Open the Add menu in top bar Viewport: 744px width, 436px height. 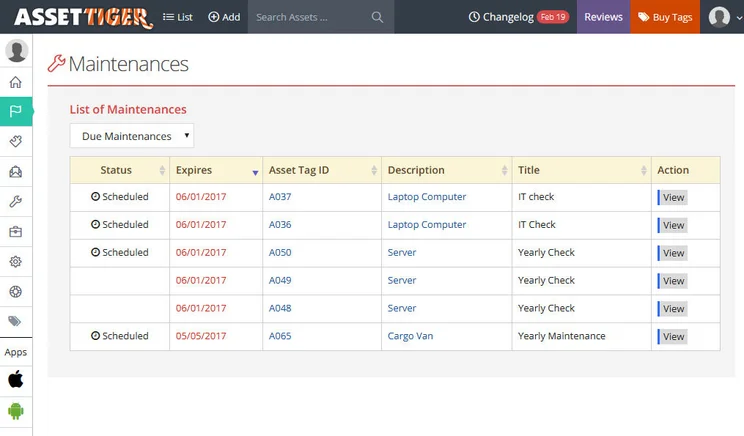pyautogui.click(x=224, y=17)
